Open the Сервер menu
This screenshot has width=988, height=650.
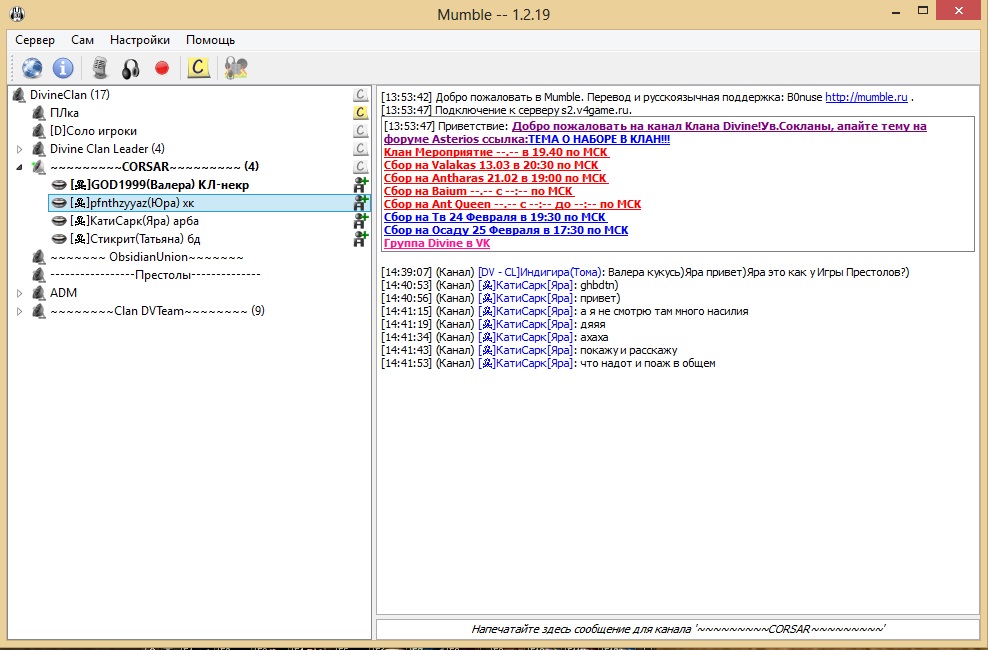tap(35, 40)
